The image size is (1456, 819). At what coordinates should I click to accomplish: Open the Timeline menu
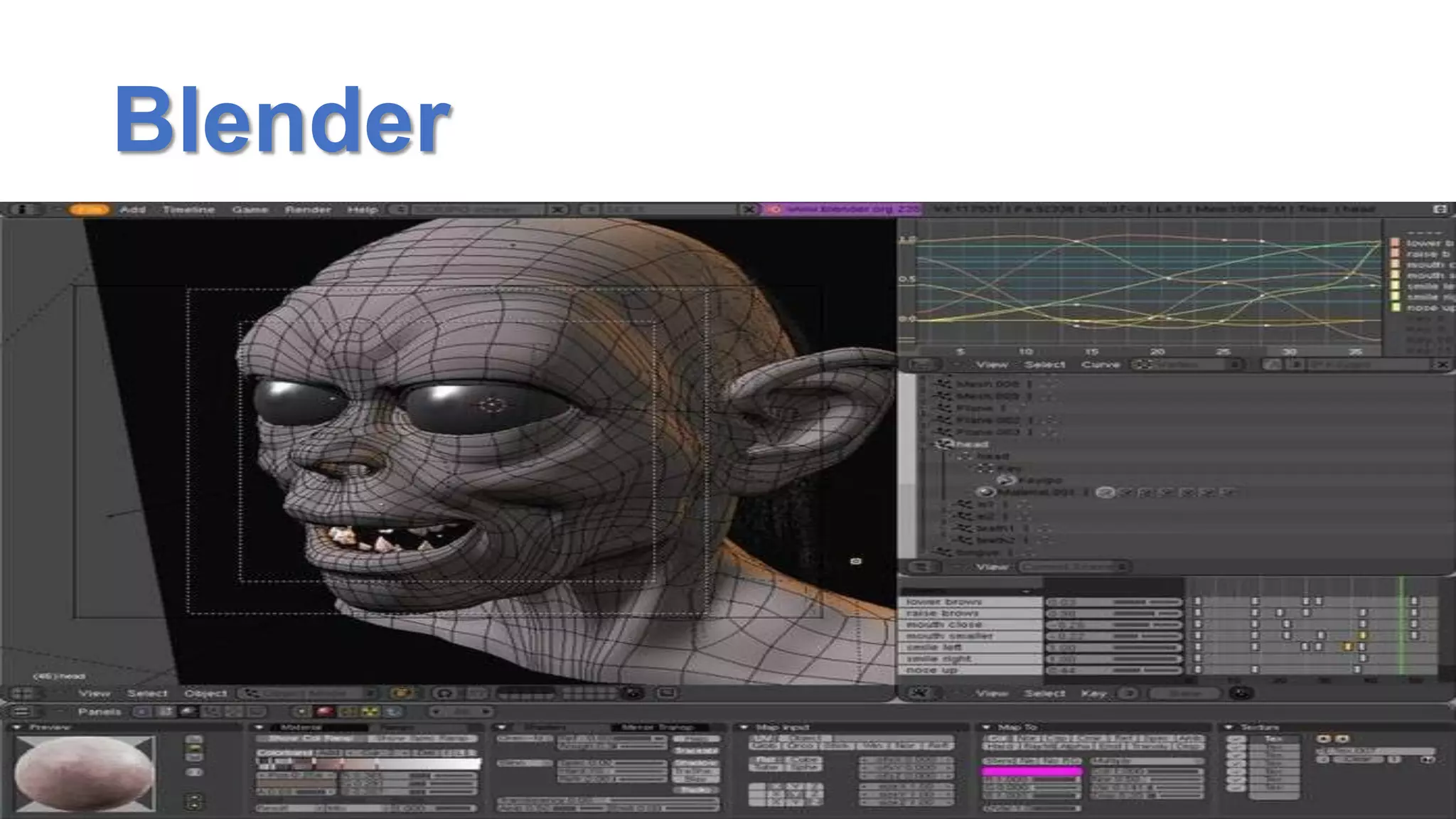click(188, 210)
